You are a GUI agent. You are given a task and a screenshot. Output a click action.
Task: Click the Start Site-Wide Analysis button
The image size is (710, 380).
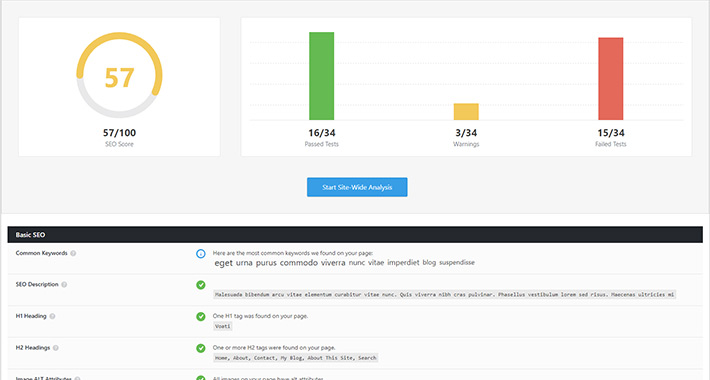click(x=357, y=187)
